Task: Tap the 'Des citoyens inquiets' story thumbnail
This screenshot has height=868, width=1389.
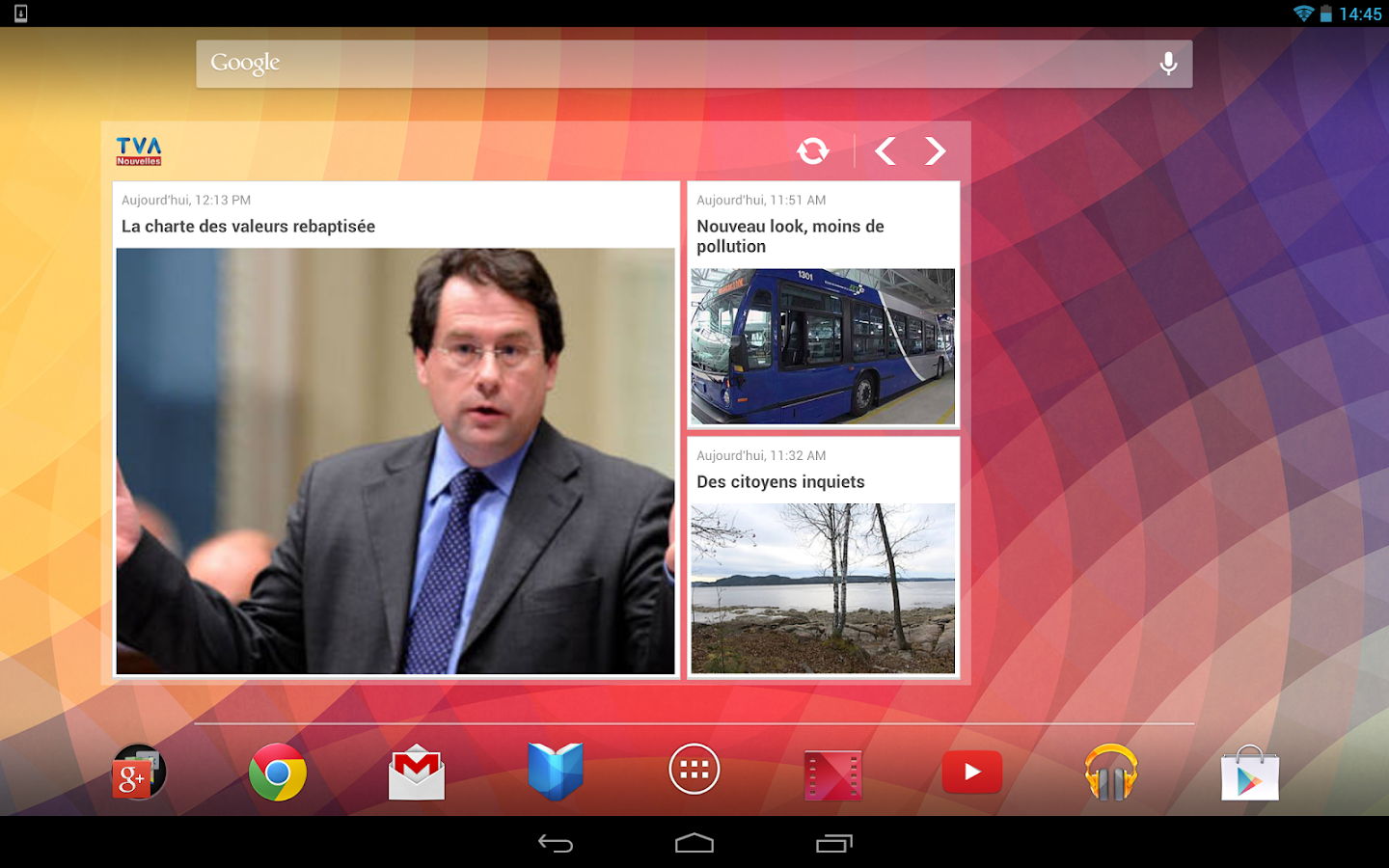Action: coord(822,588)
